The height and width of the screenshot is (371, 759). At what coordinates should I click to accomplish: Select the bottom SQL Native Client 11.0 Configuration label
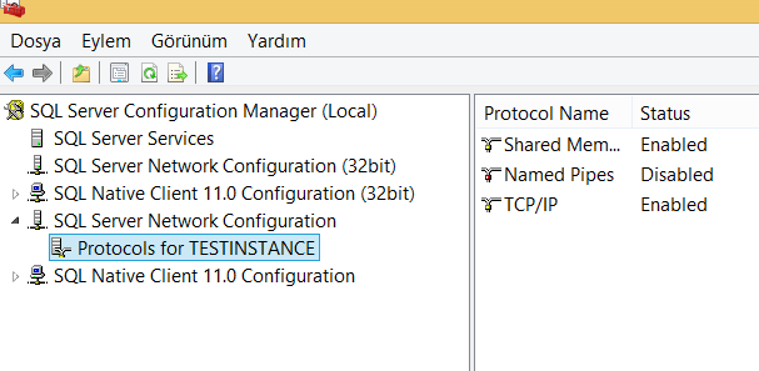pyautogui.click(x=204, y=276)
